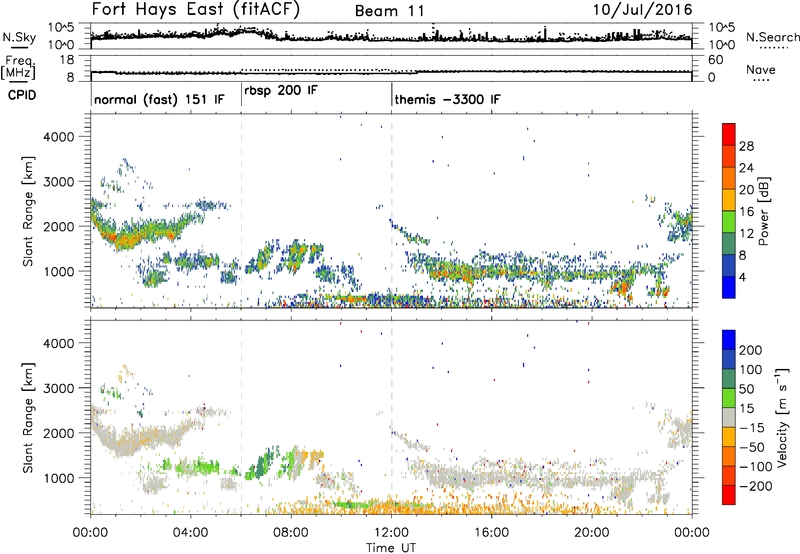Screen dimensions: 800x554
Task: Click the title 'Fort Hays East (fitACF)'
Action: coord(195,9)
